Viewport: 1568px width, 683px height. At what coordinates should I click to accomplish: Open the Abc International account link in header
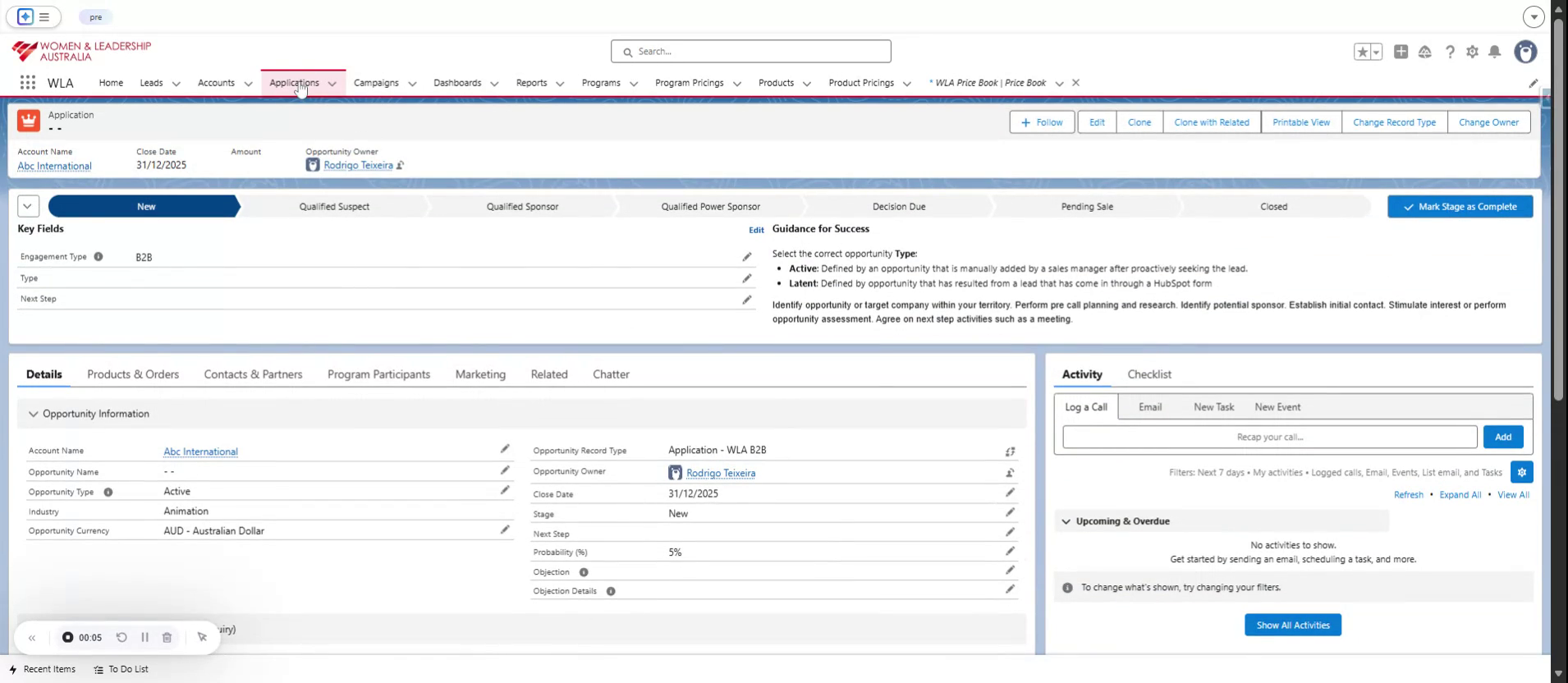[x=54, y=166]
